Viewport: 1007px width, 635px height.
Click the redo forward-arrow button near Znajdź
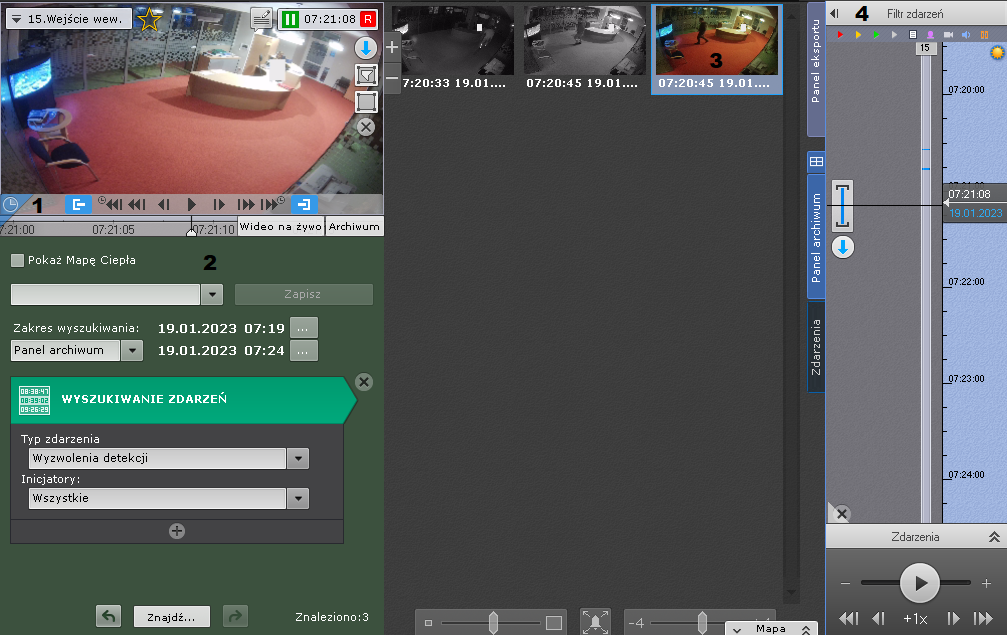point(235,616)
